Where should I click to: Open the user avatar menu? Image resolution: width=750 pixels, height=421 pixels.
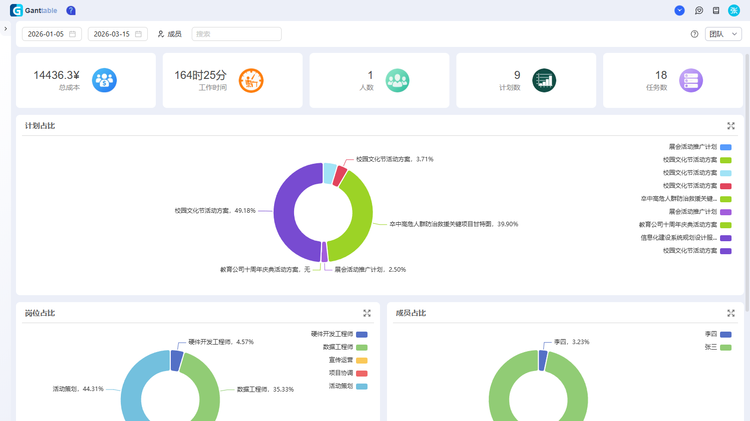tap(734, 10)
